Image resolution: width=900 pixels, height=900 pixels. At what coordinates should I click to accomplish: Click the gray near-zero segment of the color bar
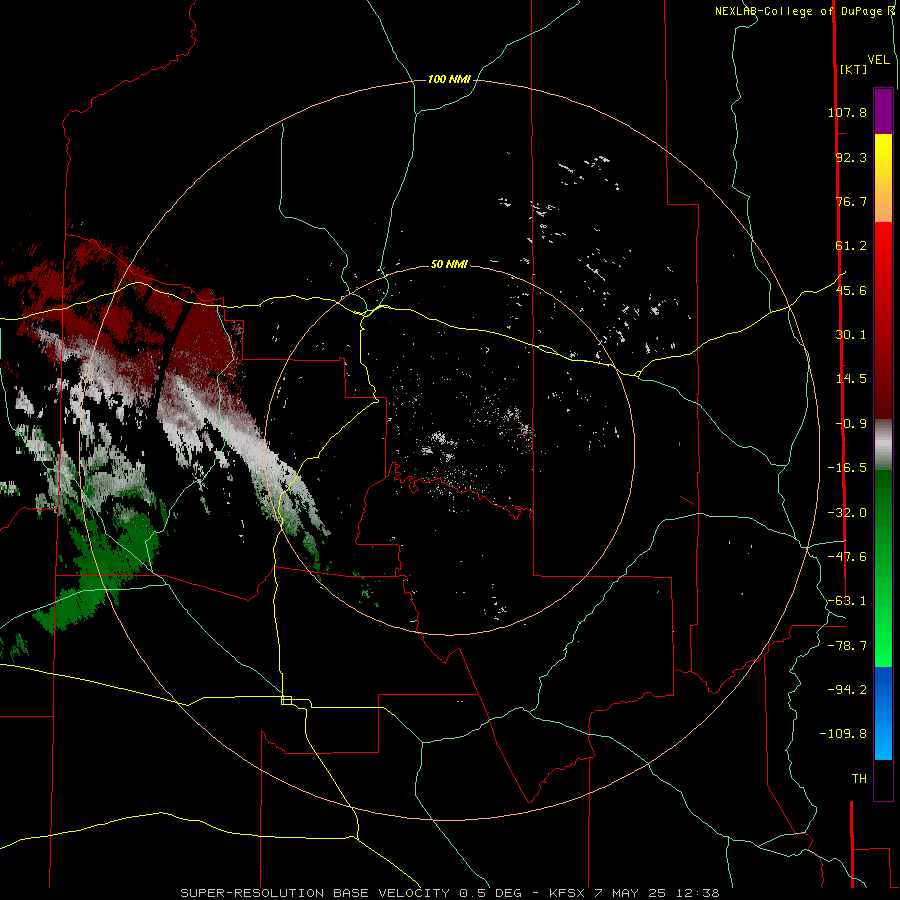click(883, 443)
